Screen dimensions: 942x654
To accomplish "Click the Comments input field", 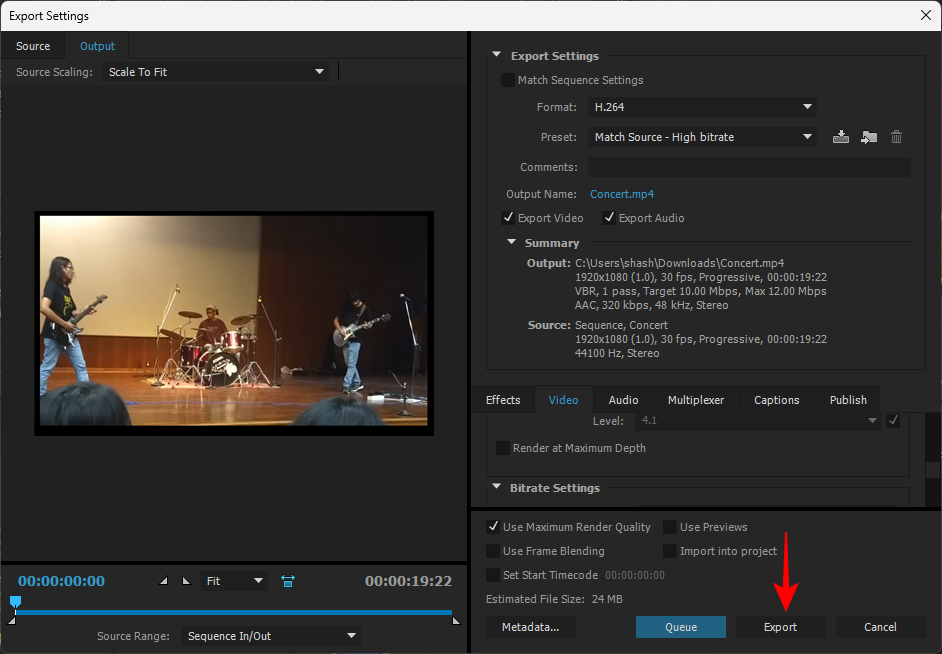I will [748, 167].
